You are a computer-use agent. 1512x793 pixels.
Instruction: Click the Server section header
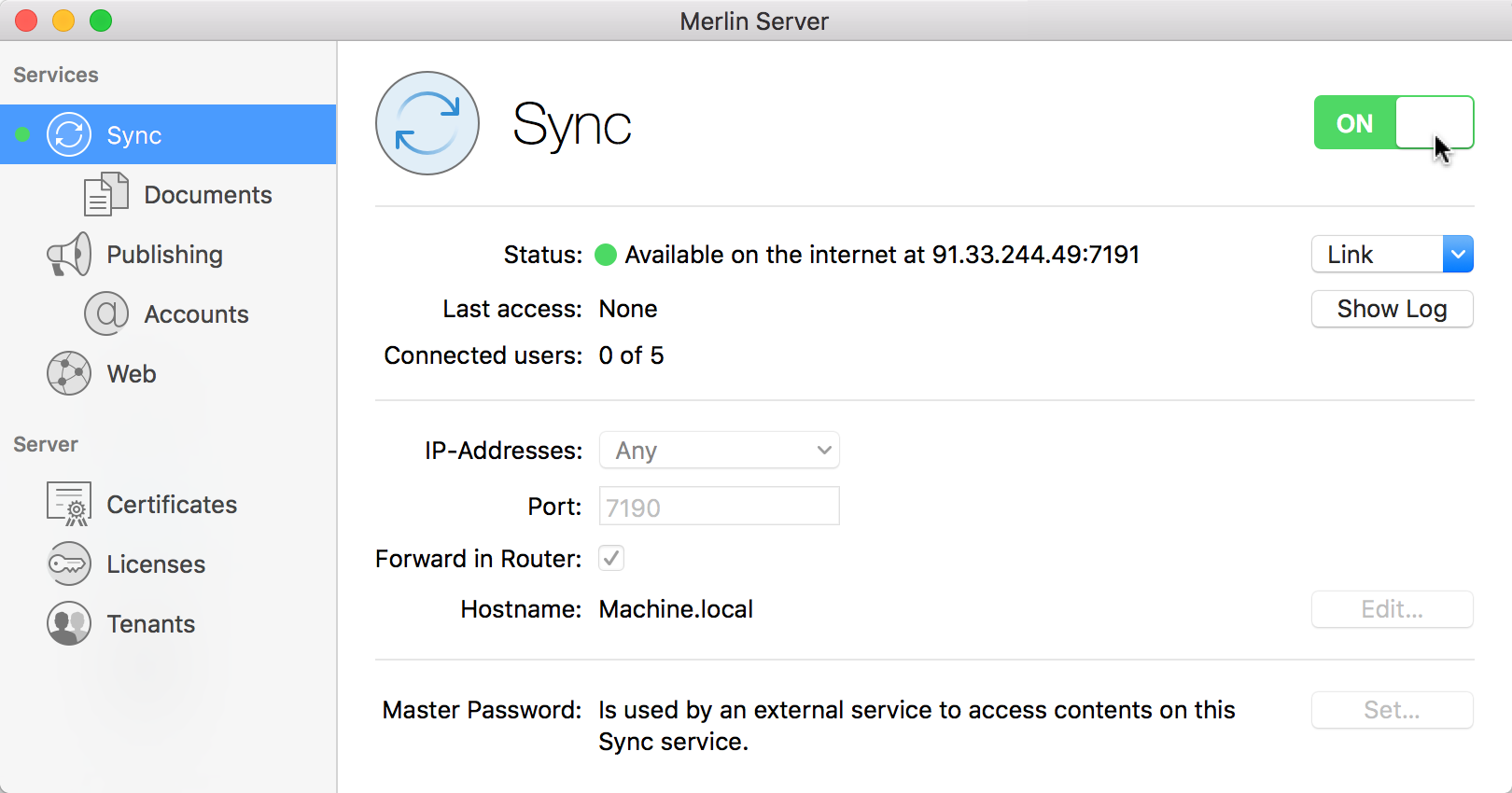coord(46,444)
